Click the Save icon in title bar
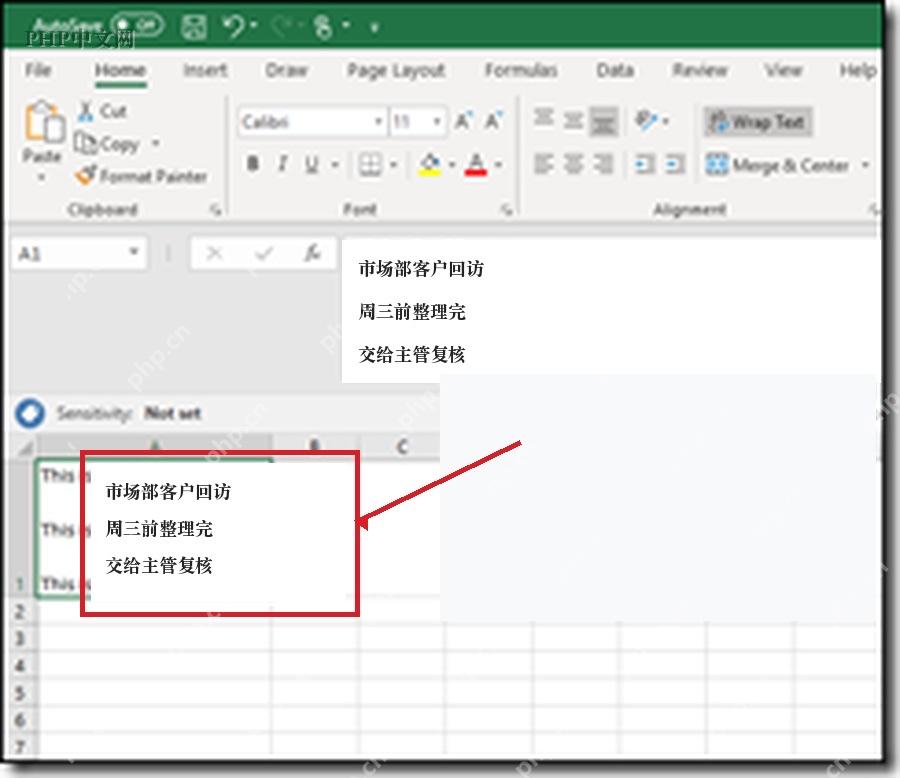Screen dimensions: 900x778 (x=193, y=26)
